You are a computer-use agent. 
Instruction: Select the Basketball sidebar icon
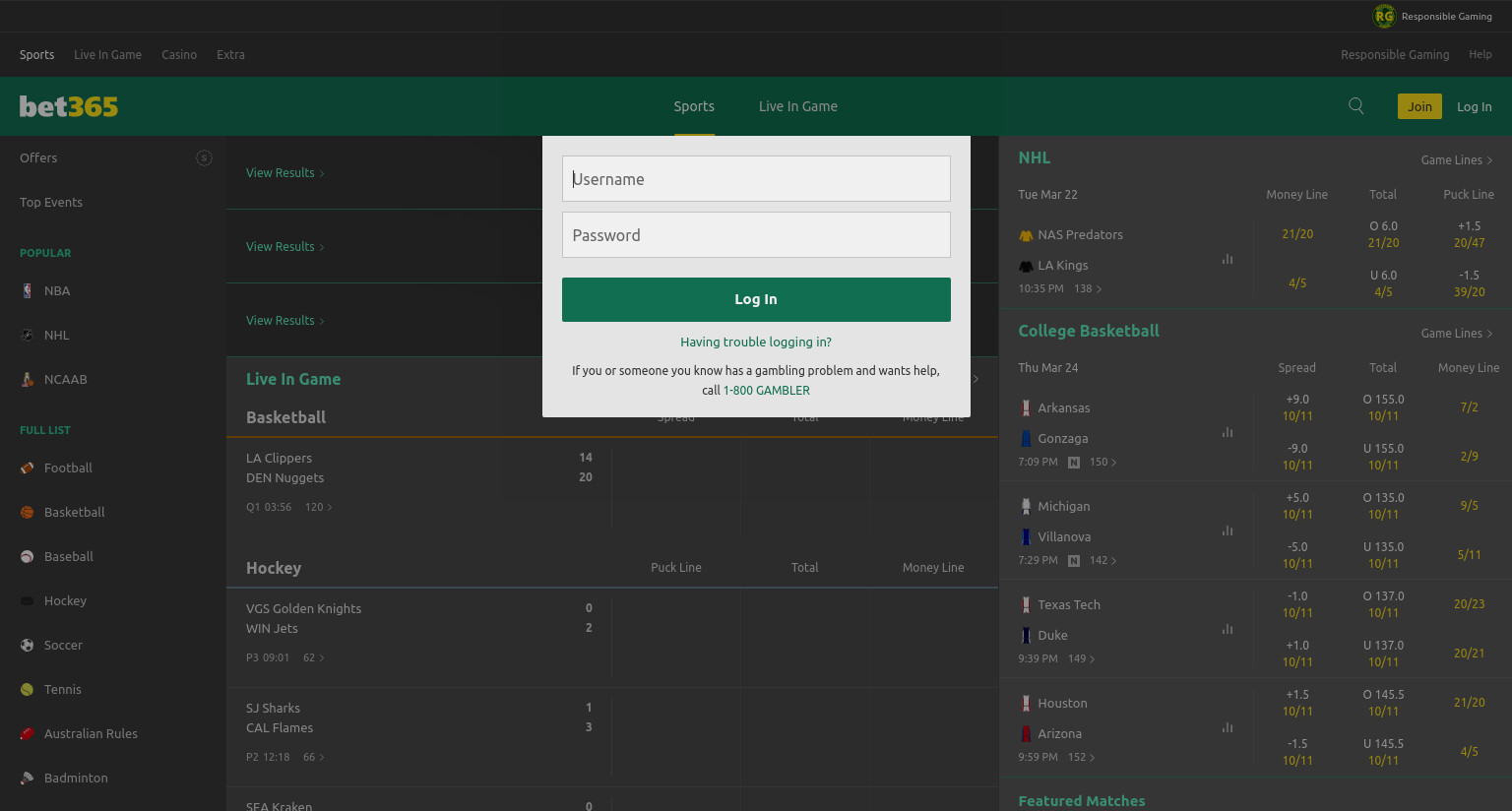[27, 512]
